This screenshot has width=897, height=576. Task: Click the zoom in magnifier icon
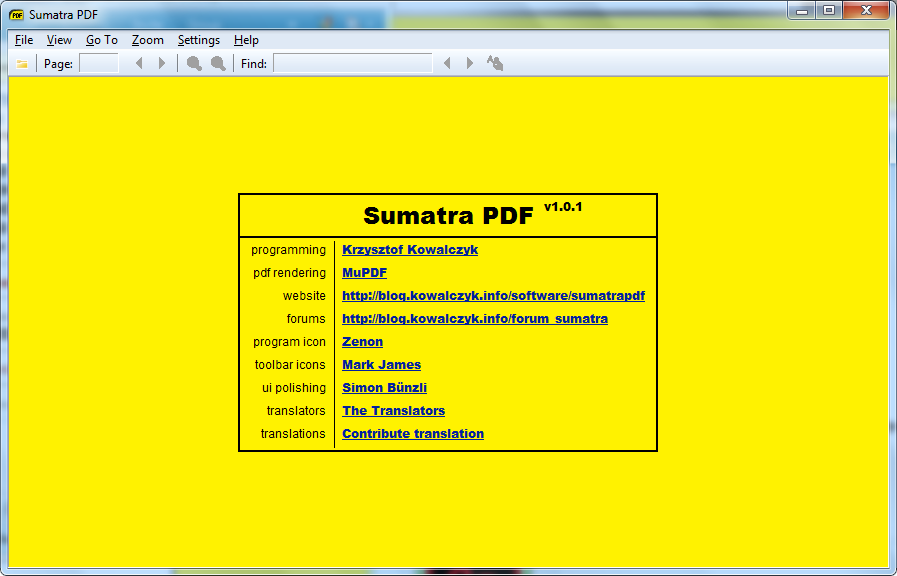click(218, 63)
